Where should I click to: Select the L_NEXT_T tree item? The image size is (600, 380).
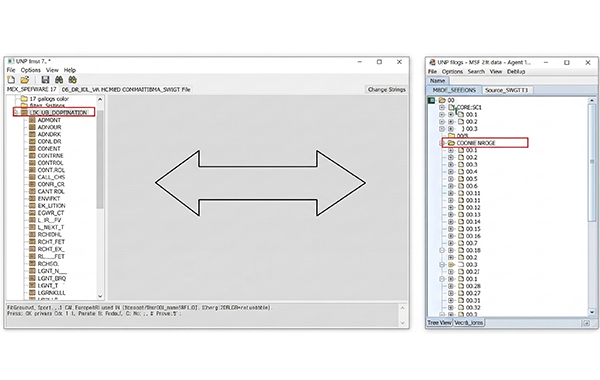click(x=51, y=227)
